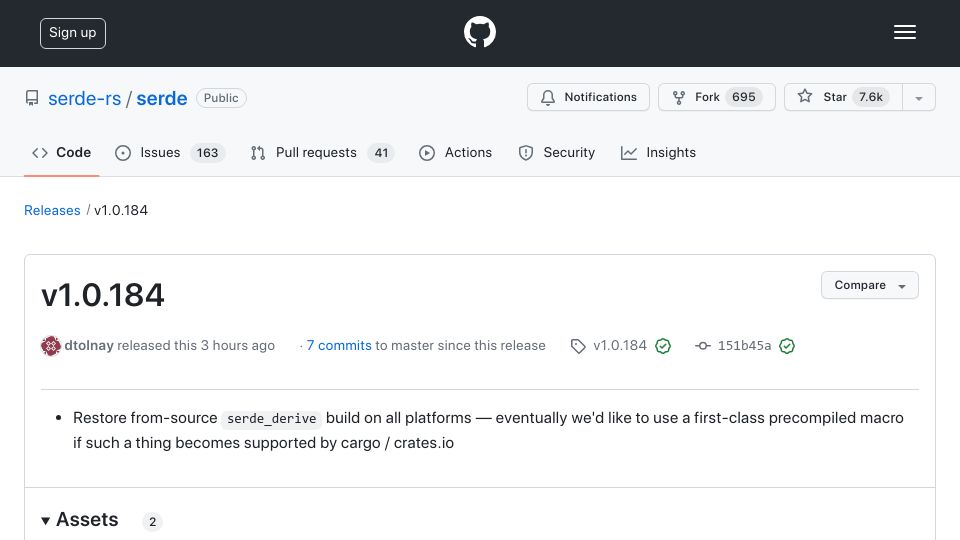Click the Pull requests count badge 41
The image size is (960, 540).
pos(381,153)
